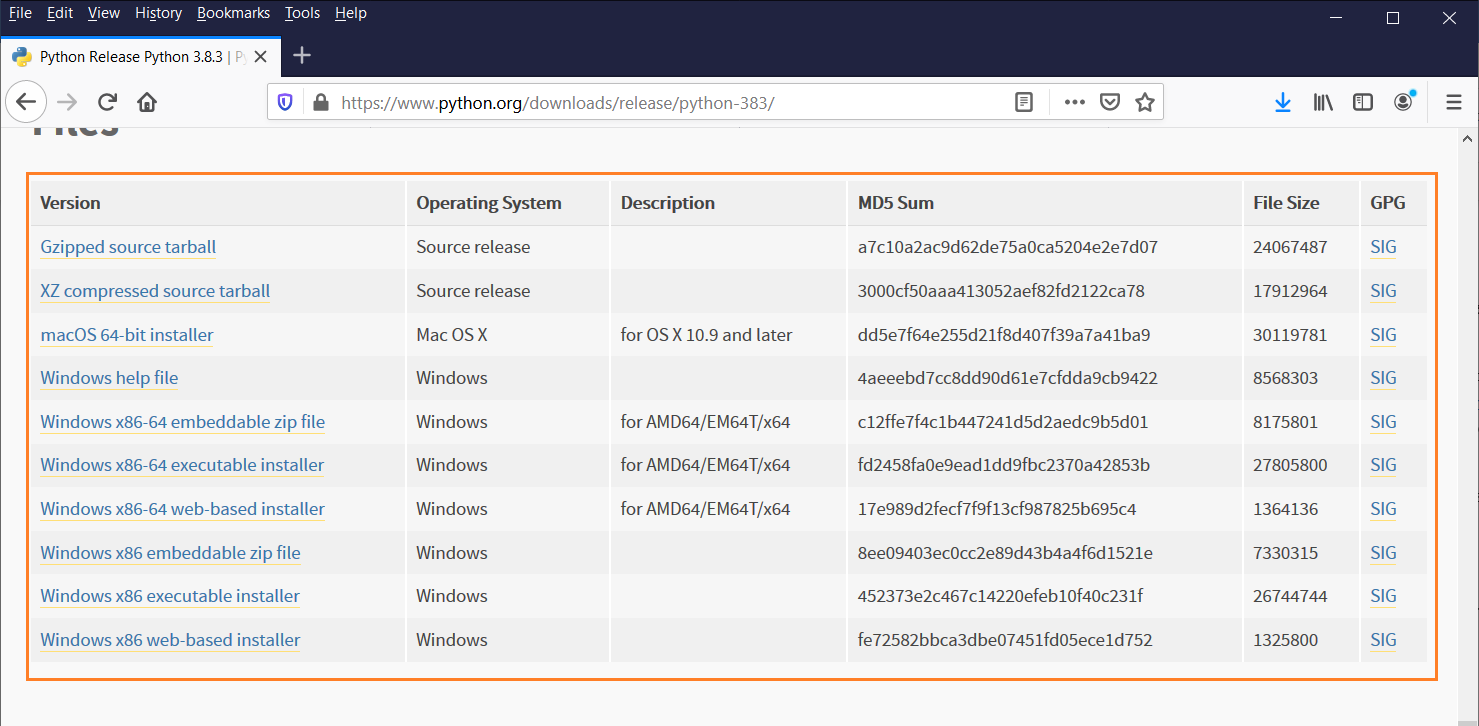Click the 'File Size' column header
1479x726 pixels.
pyautogui.click(x=1286, y=203)
